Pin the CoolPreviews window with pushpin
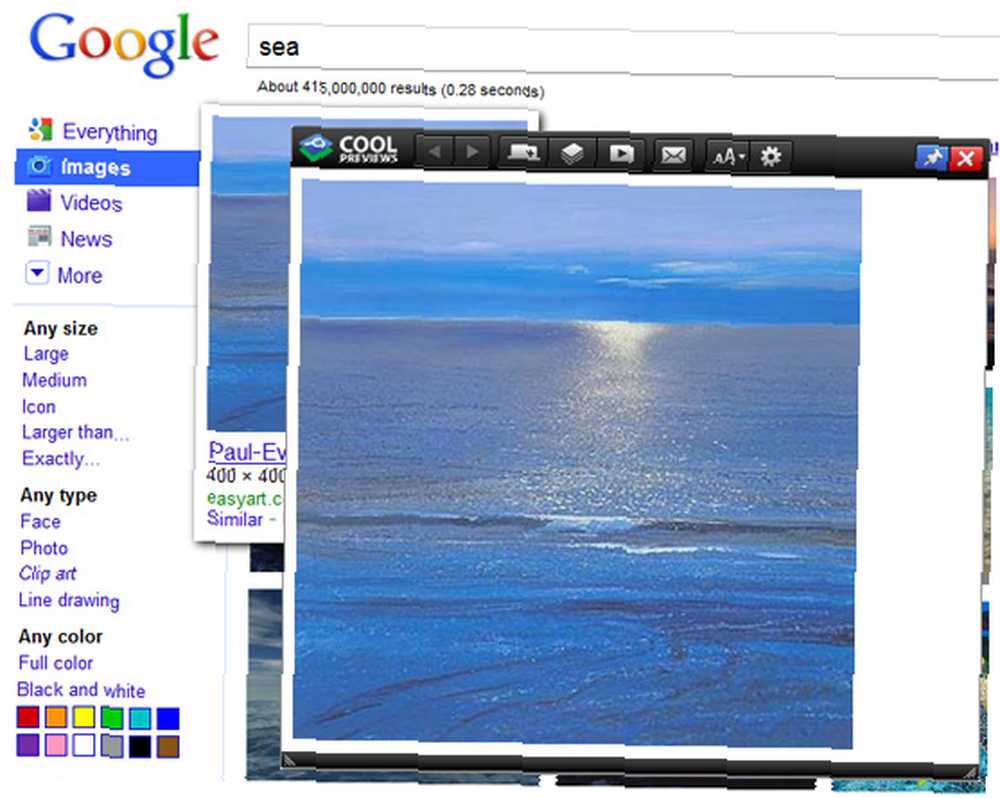 (x=932, y=157)
